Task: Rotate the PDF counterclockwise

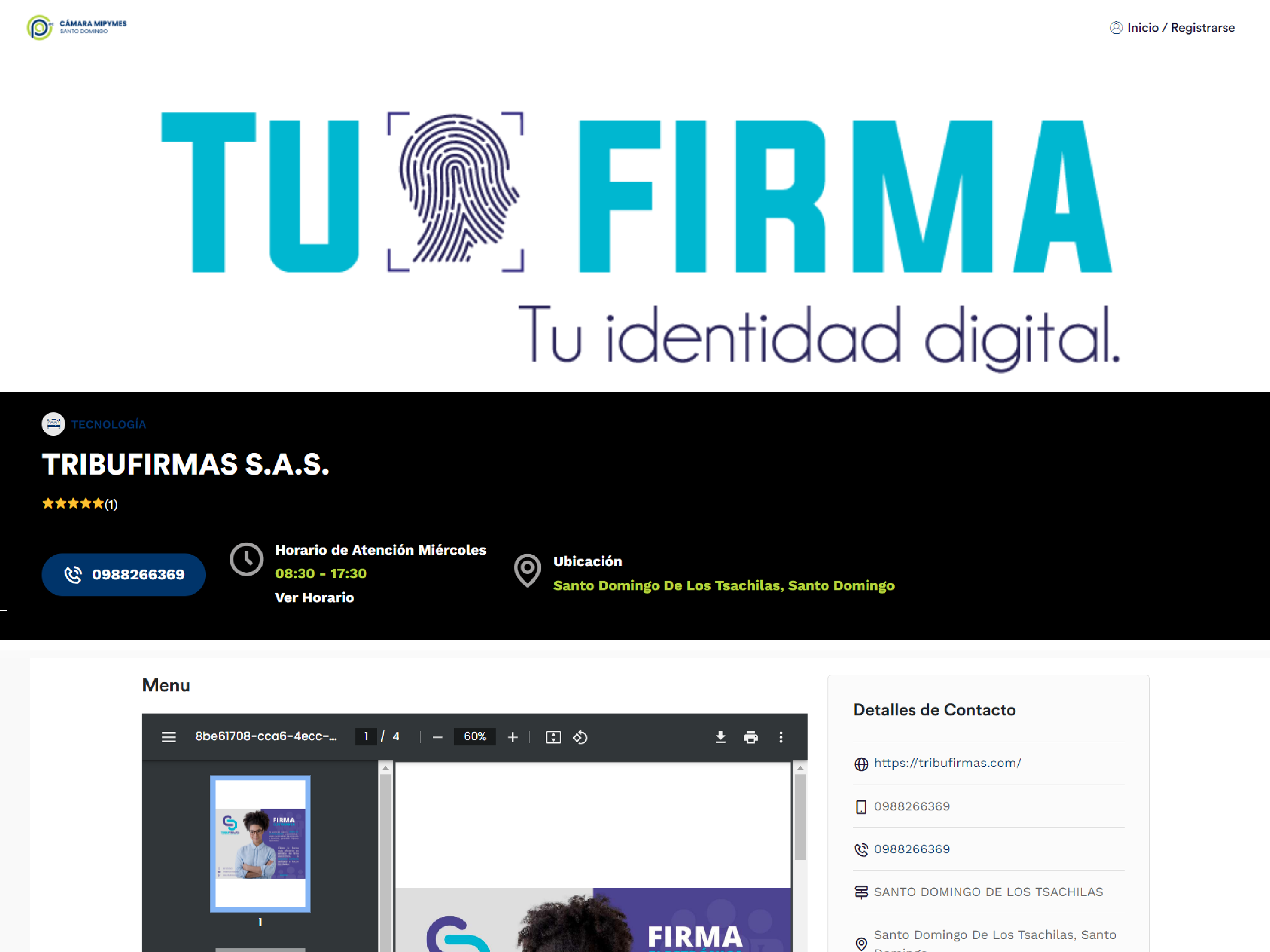Action: coord(580,737)
